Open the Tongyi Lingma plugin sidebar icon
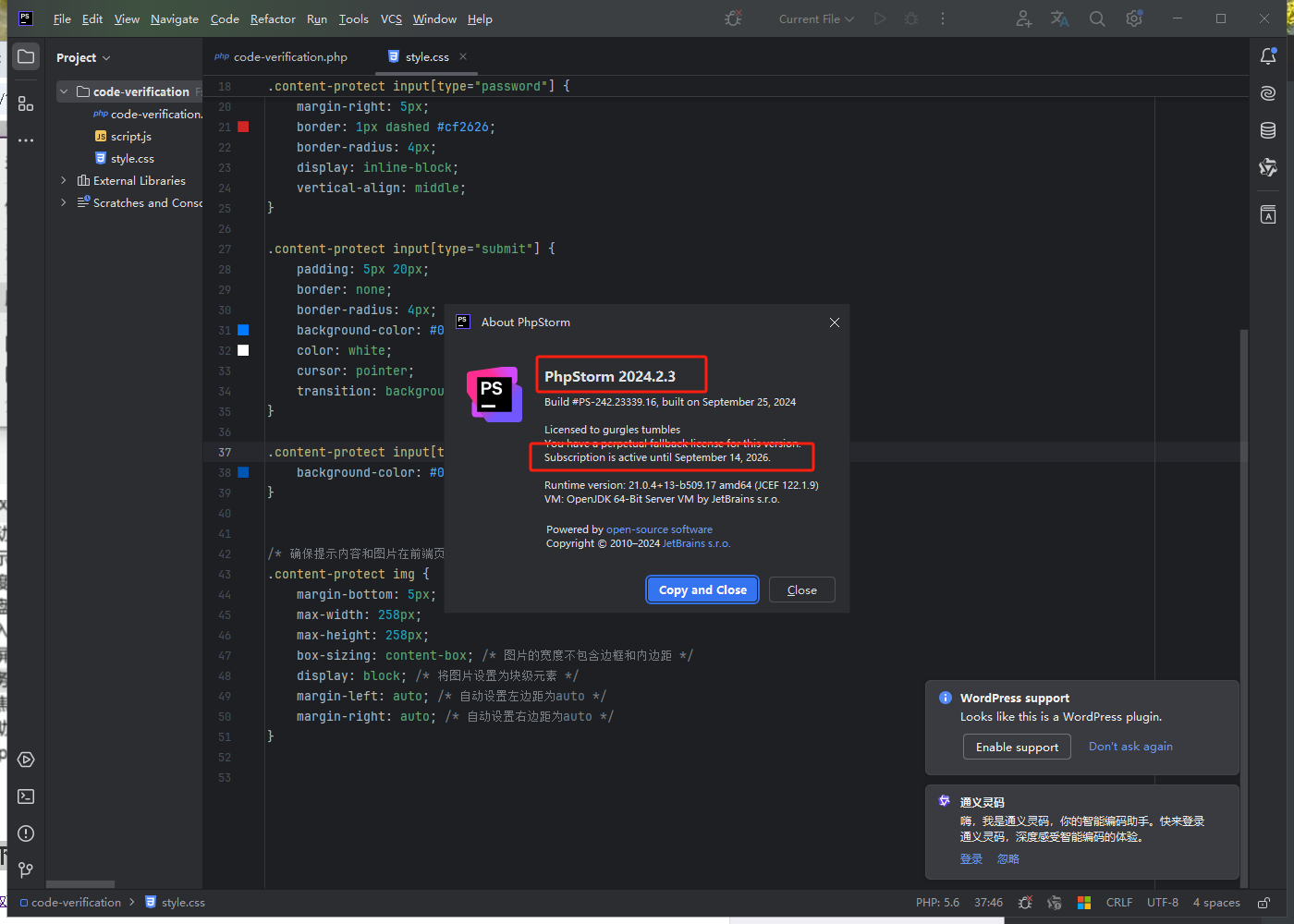The width and height of the screenshot is (1294, 924). click(1268, 167)
